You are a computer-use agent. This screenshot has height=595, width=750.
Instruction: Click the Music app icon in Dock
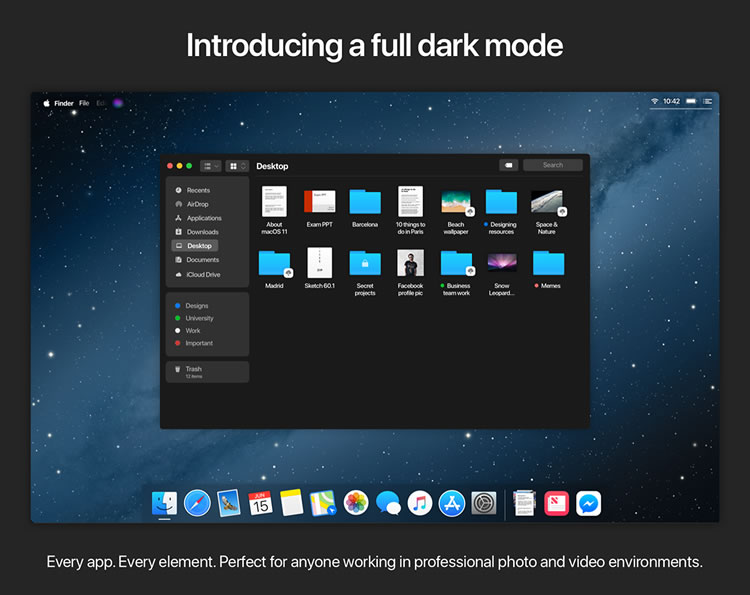420,503
